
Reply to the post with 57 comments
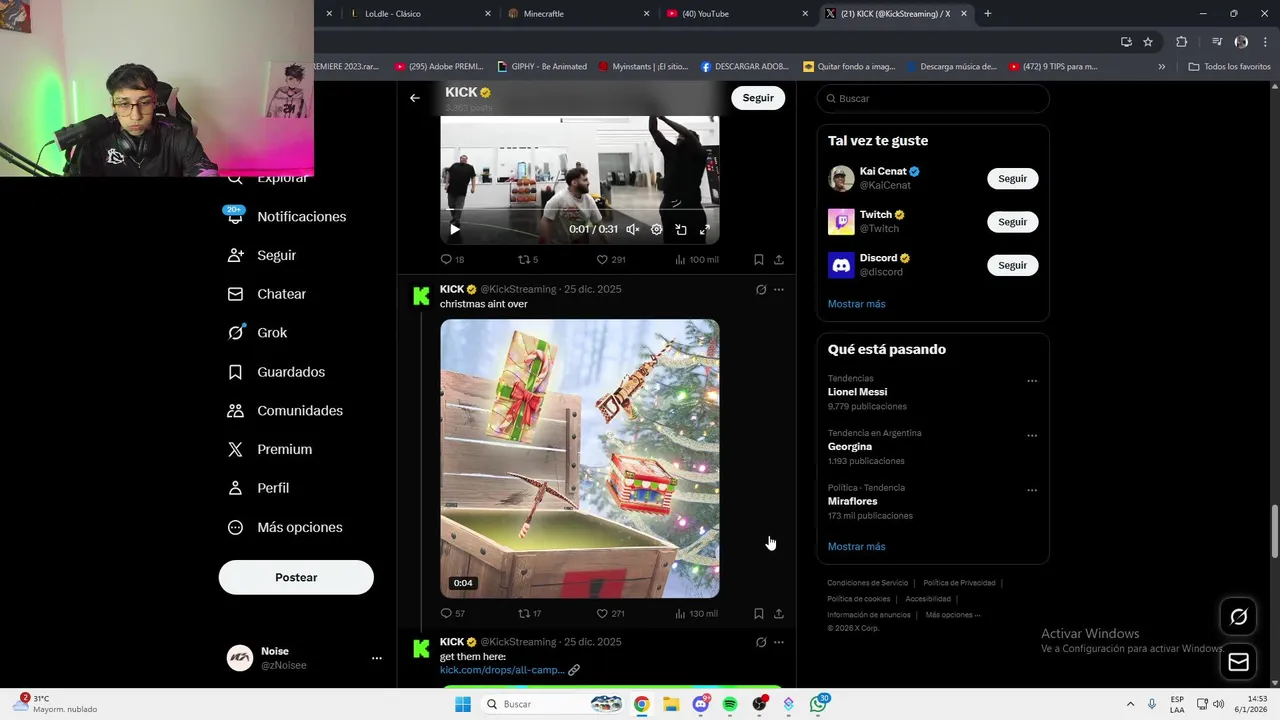pos(452,613)
